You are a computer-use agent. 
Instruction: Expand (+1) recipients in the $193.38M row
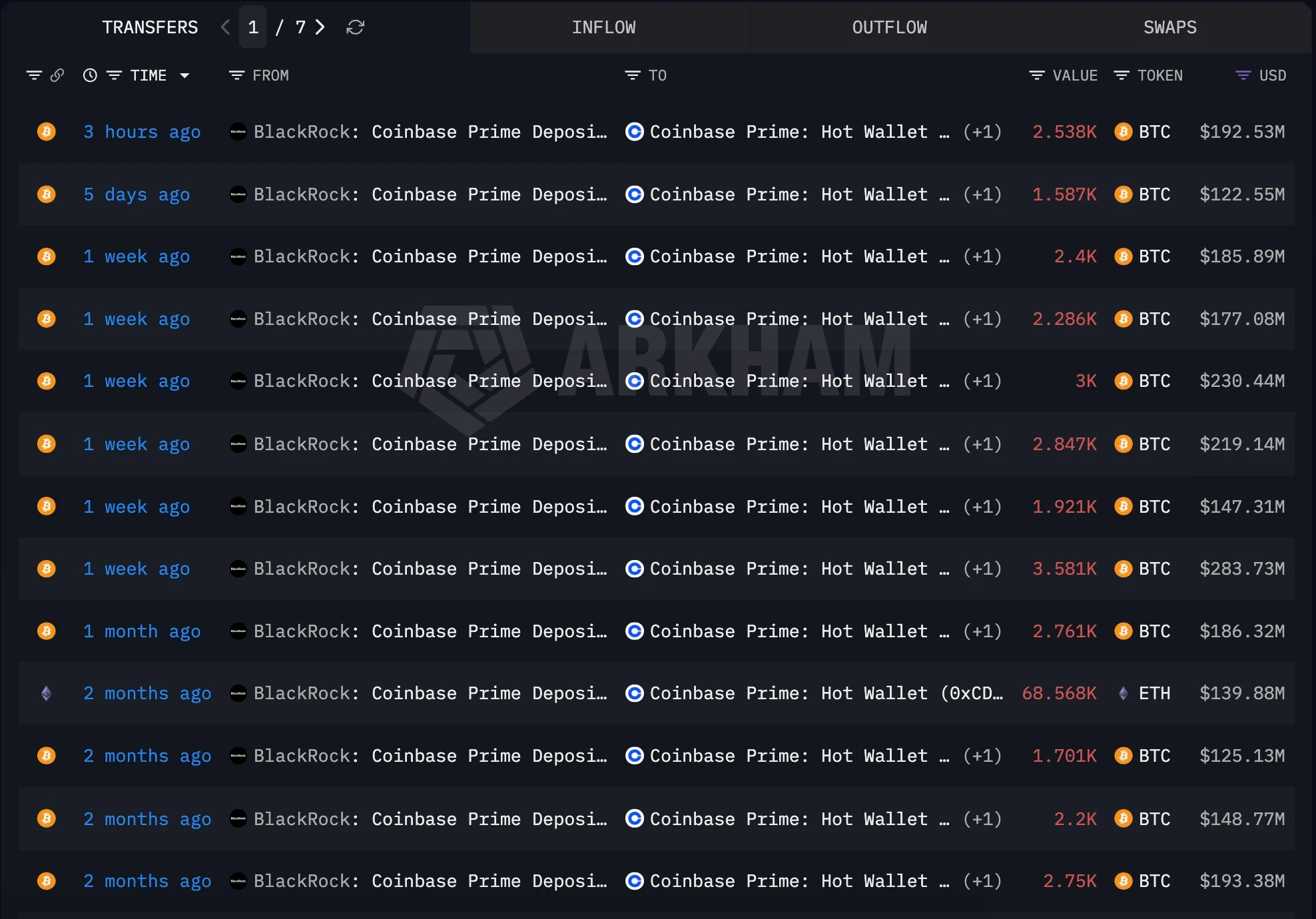tap(982, 881)
